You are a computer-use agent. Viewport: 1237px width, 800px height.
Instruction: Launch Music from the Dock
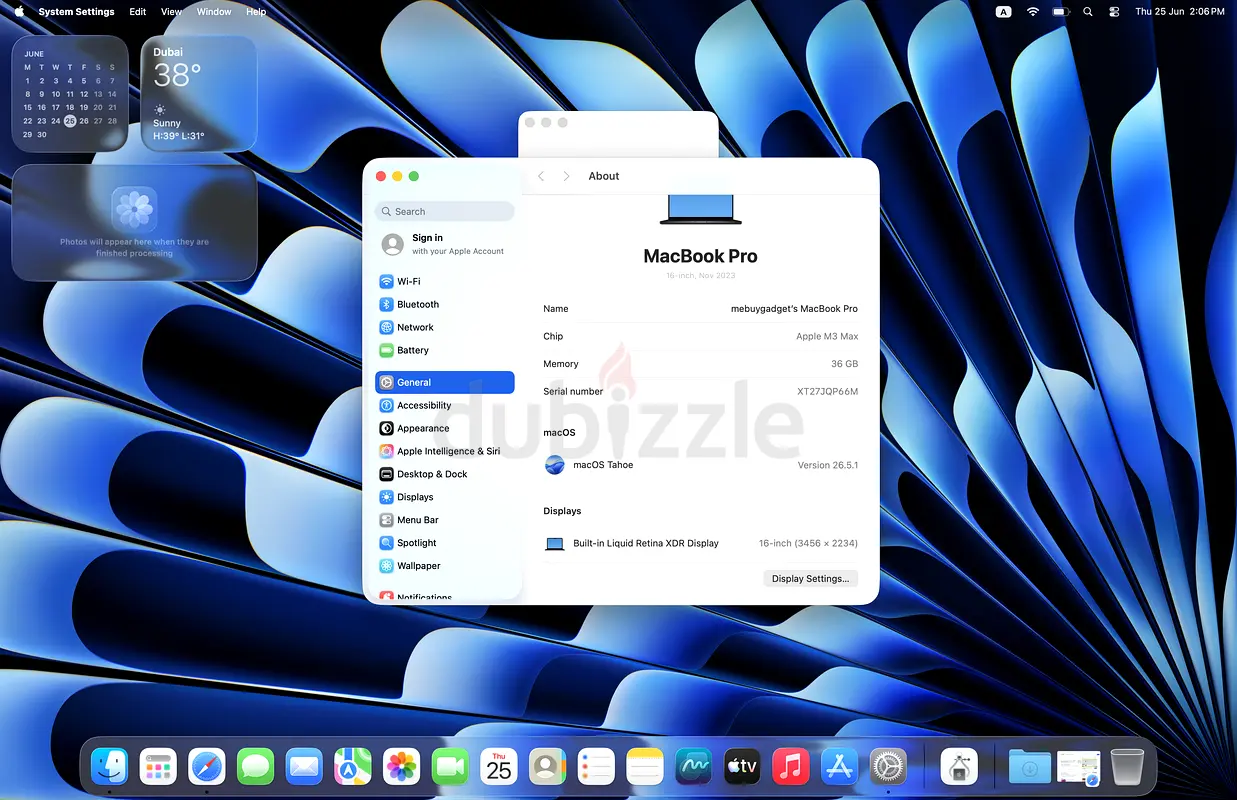pos(791,767)
